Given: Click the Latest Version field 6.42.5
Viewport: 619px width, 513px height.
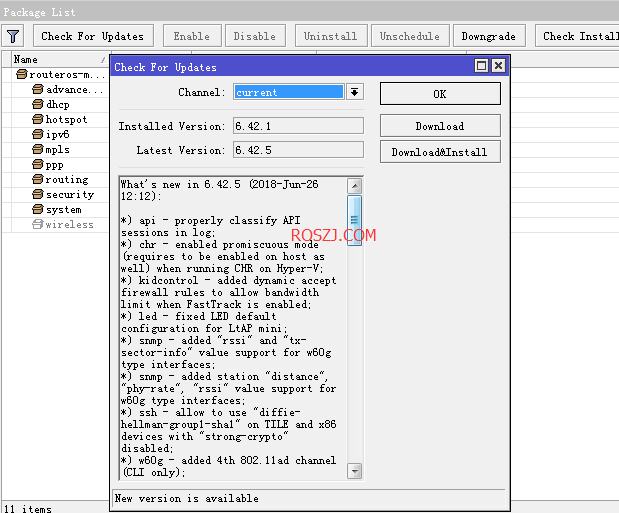Looking at the screenshot, I should [x=298, y=150].
